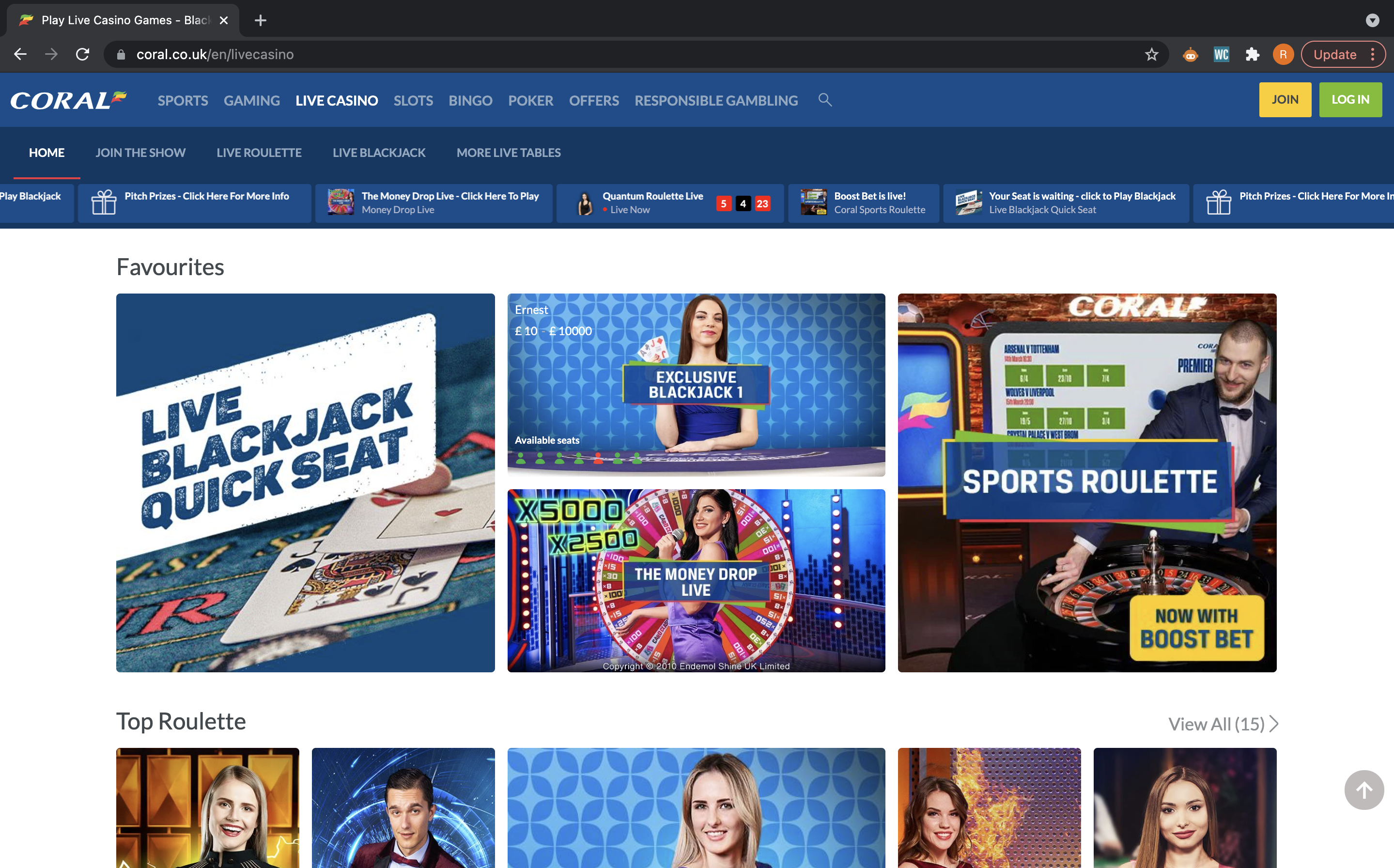The height and width of the screenshot is (868, 1394).
Task: Open the Extensions puzzle-piece menu
Action: [x=1252, y=55]
